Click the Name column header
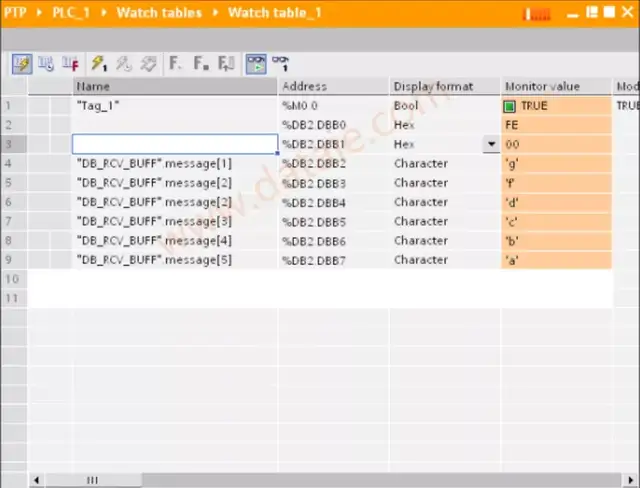The image size is (640, 488). (93, 86)
